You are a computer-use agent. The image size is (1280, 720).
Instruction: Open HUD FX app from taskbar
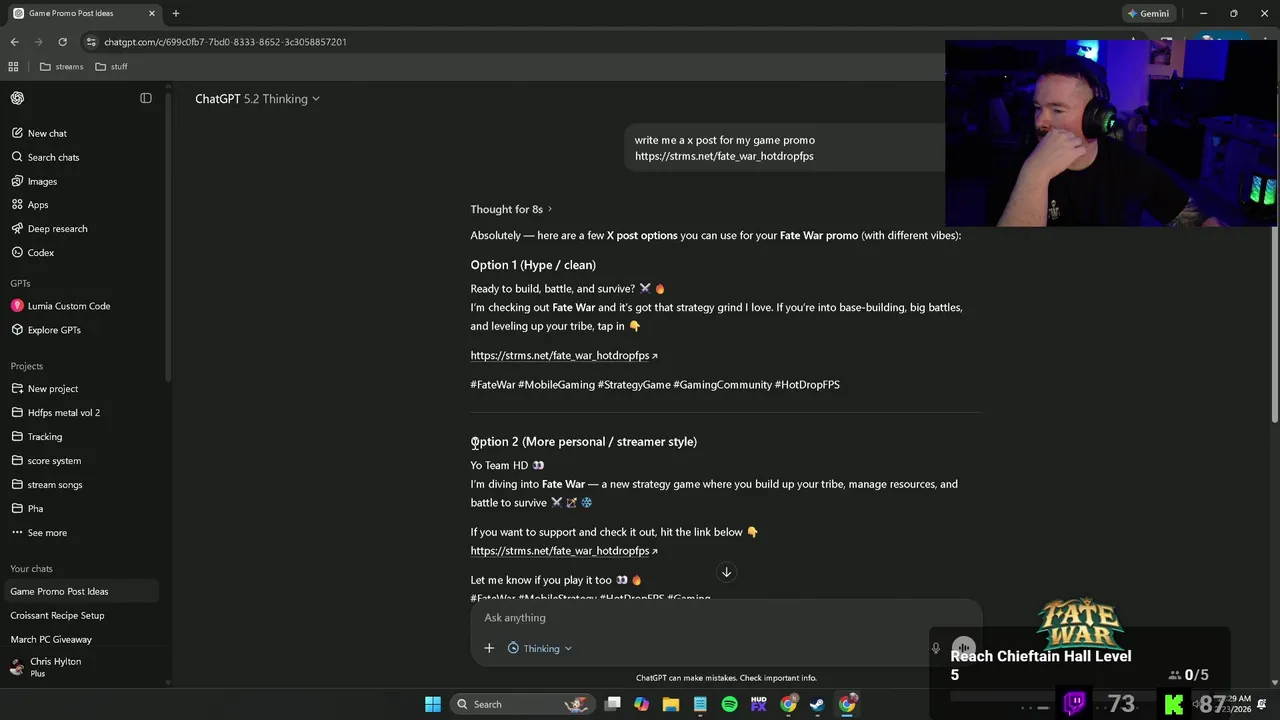759,704
